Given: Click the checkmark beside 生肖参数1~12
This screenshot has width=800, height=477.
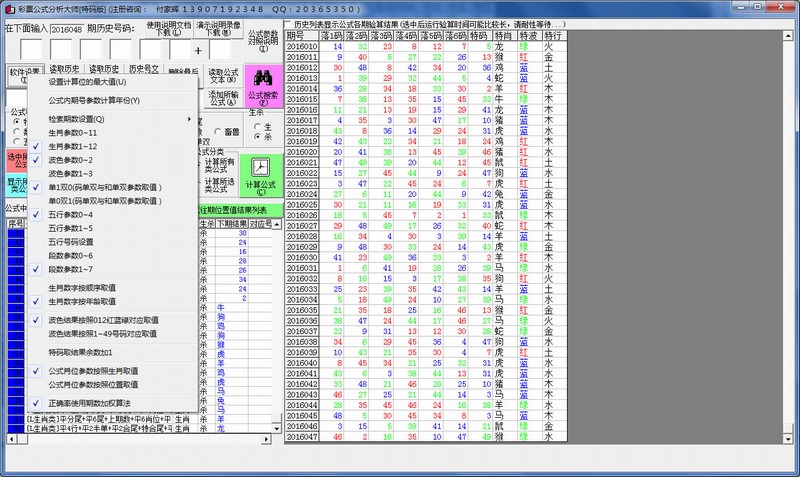Looking at the screenshot, I should [36, 146].
